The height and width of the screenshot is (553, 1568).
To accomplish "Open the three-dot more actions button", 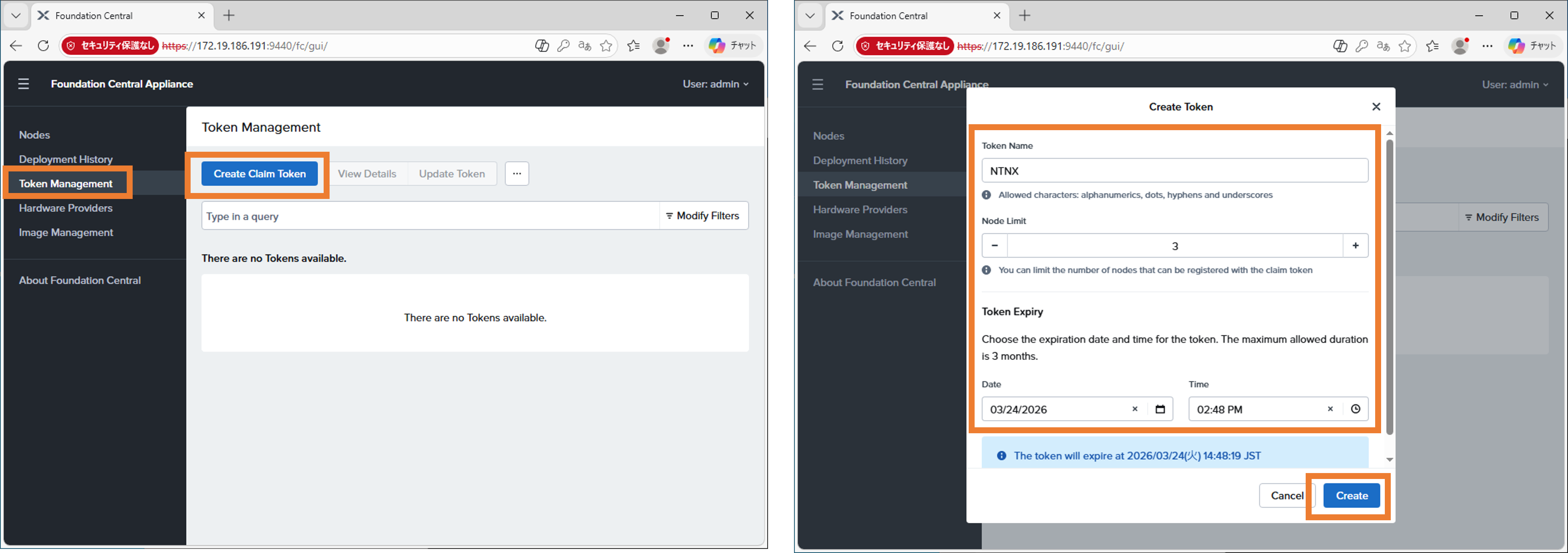I will [517, 174].
